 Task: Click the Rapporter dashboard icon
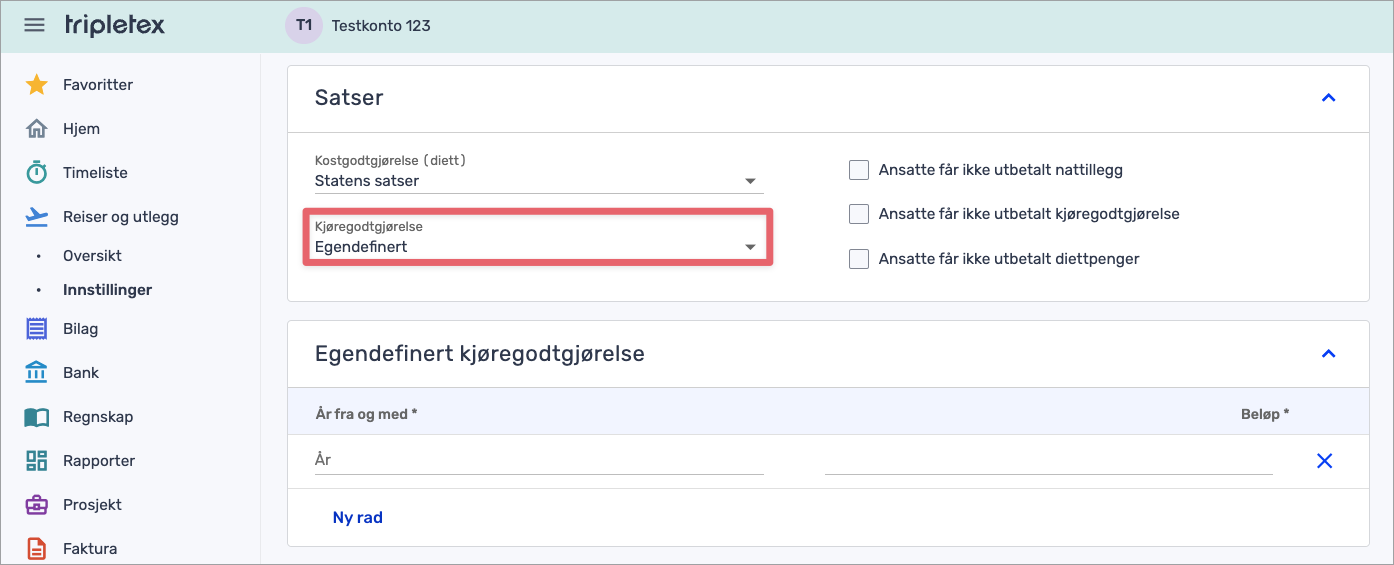[x=37, y=461]
